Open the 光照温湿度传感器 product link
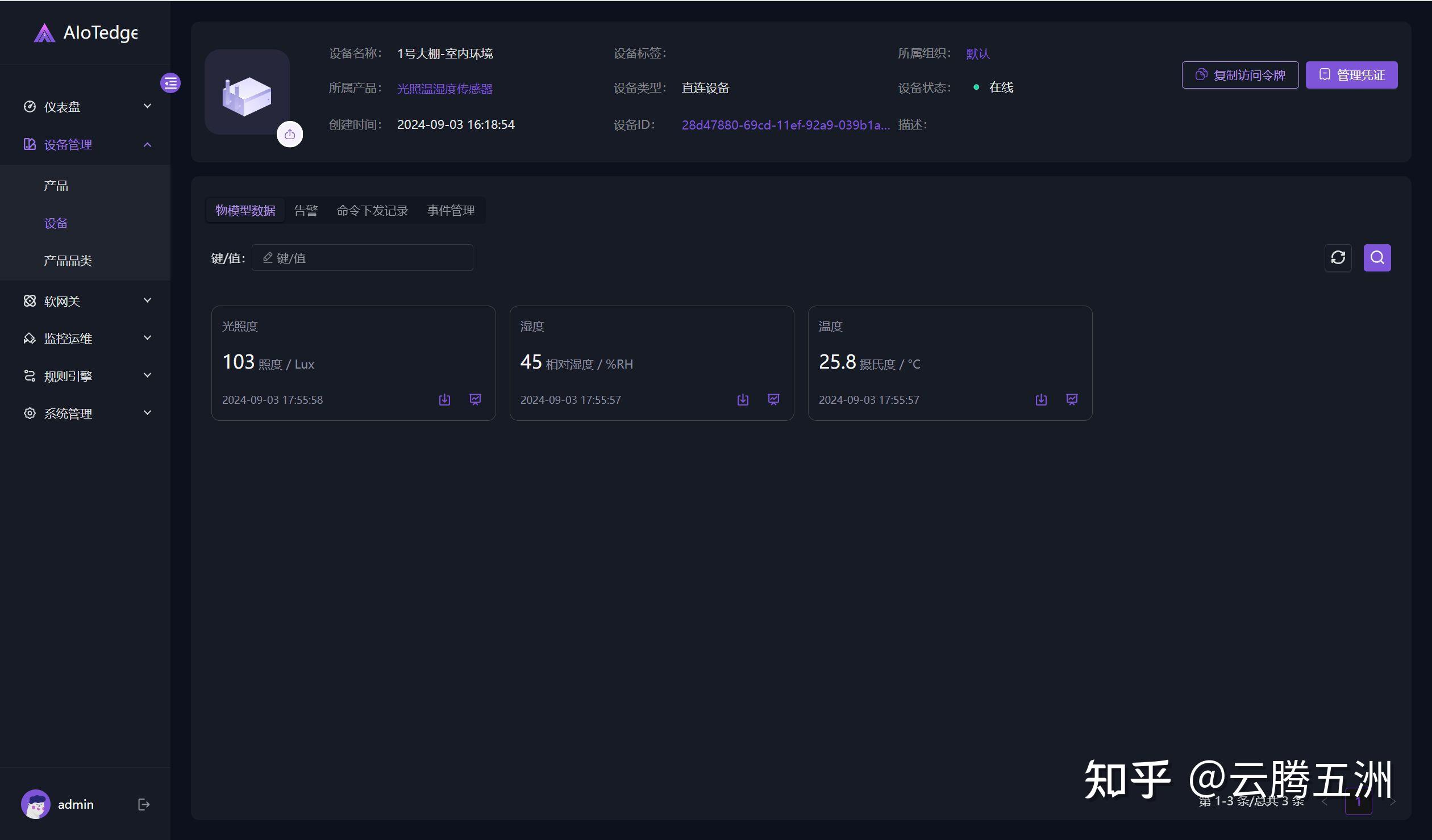Screen dimensions: 1432x840 (444, 89)
